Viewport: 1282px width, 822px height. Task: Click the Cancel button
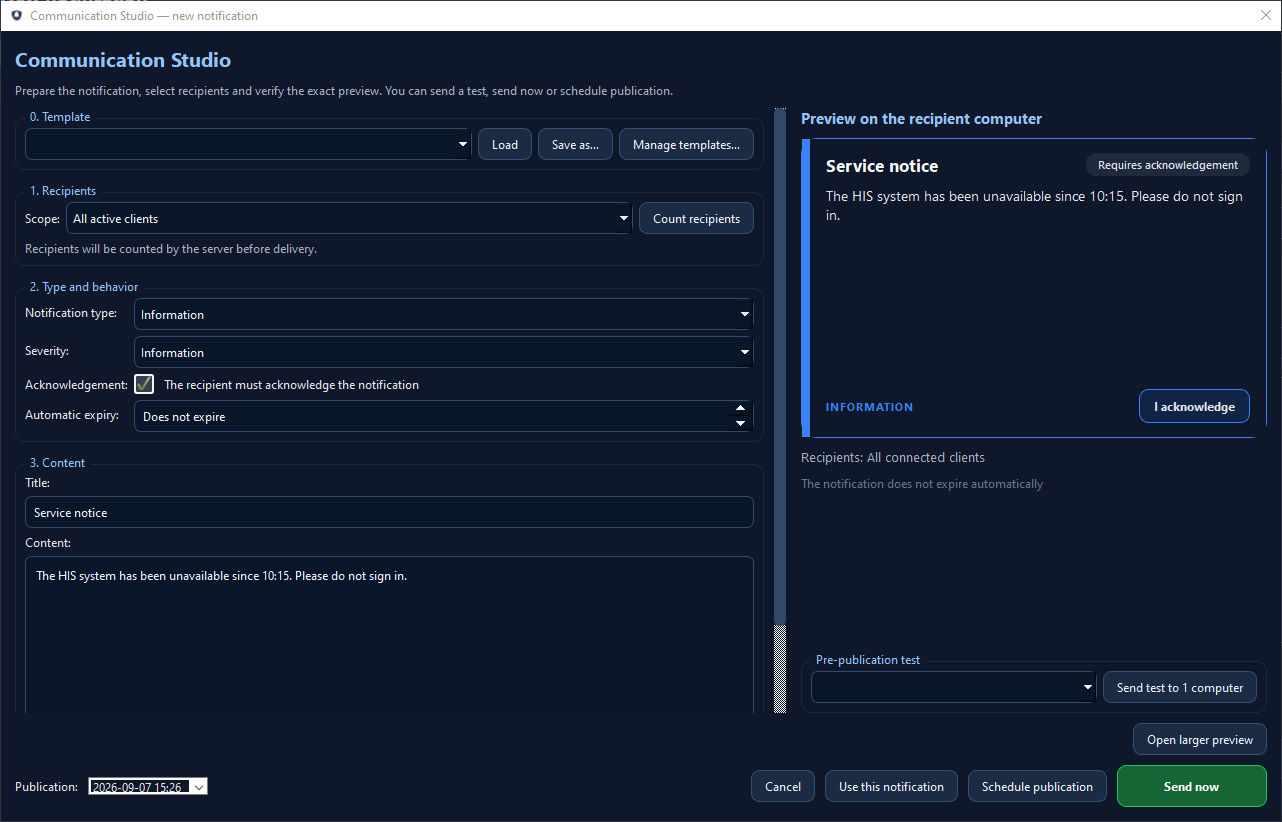(x=783, y=786)
